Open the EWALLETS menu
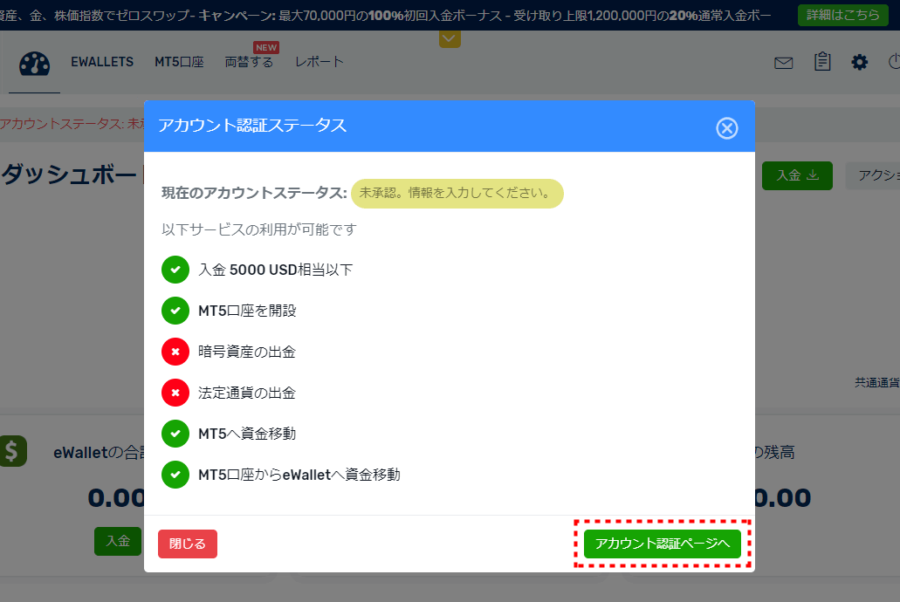The width and height of the screenshot is (900, 602). pos(102,62)
